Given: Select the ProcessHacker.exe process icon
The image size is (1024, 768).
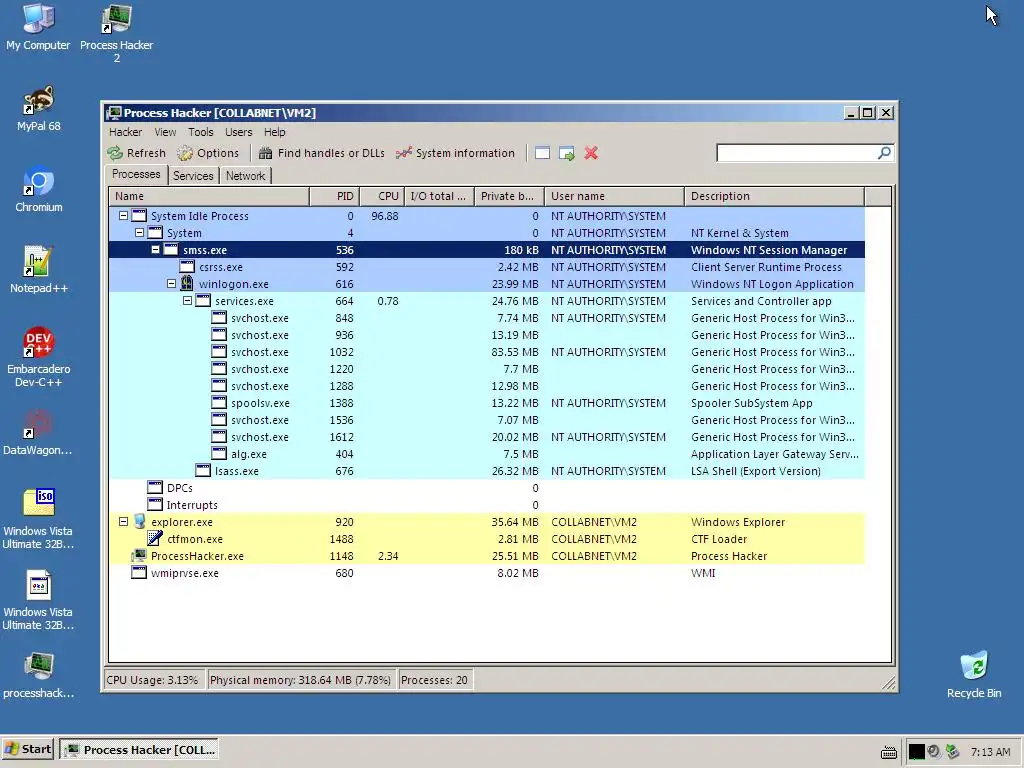Looking at the screenshot, I should click(x=139, y=556).
